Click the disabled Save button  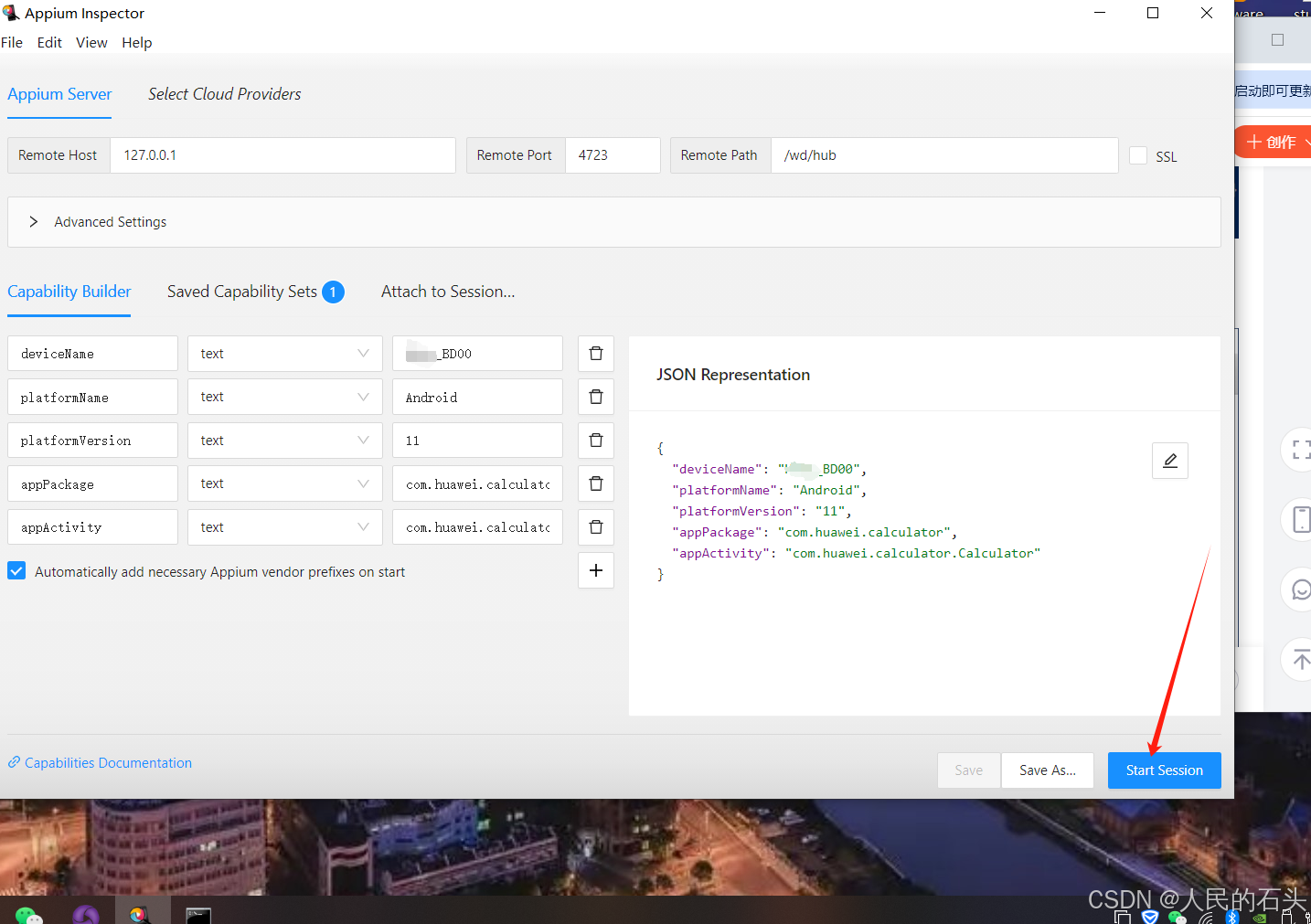pyautogui.click(x=969, y=770)
